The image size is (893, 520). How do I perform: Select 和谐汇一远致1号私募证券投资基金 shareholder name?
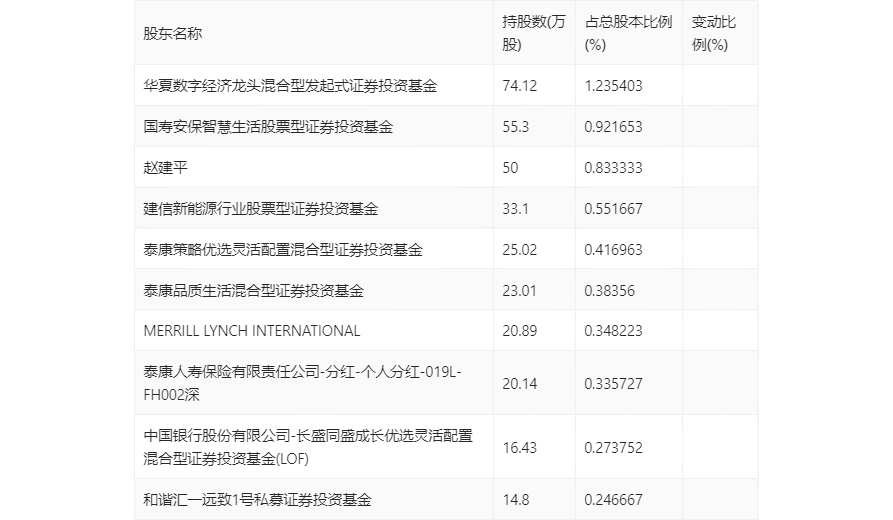pyautogui.click(x=257, y=499)
